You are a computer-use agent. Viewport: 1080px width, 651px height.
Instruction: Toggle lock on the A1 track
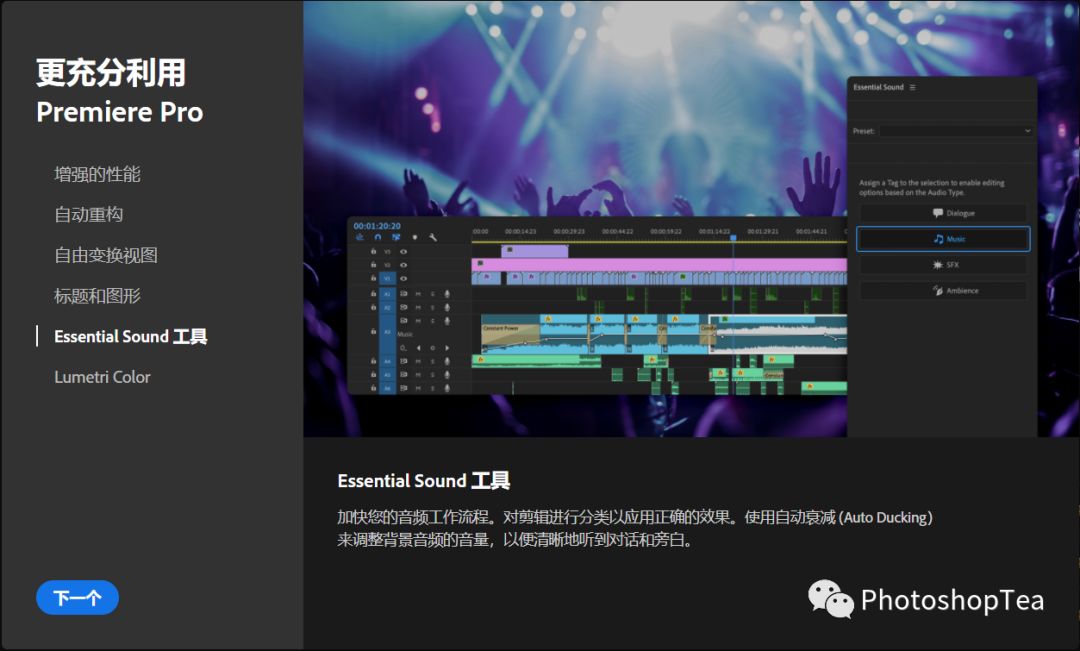(373, 293)
